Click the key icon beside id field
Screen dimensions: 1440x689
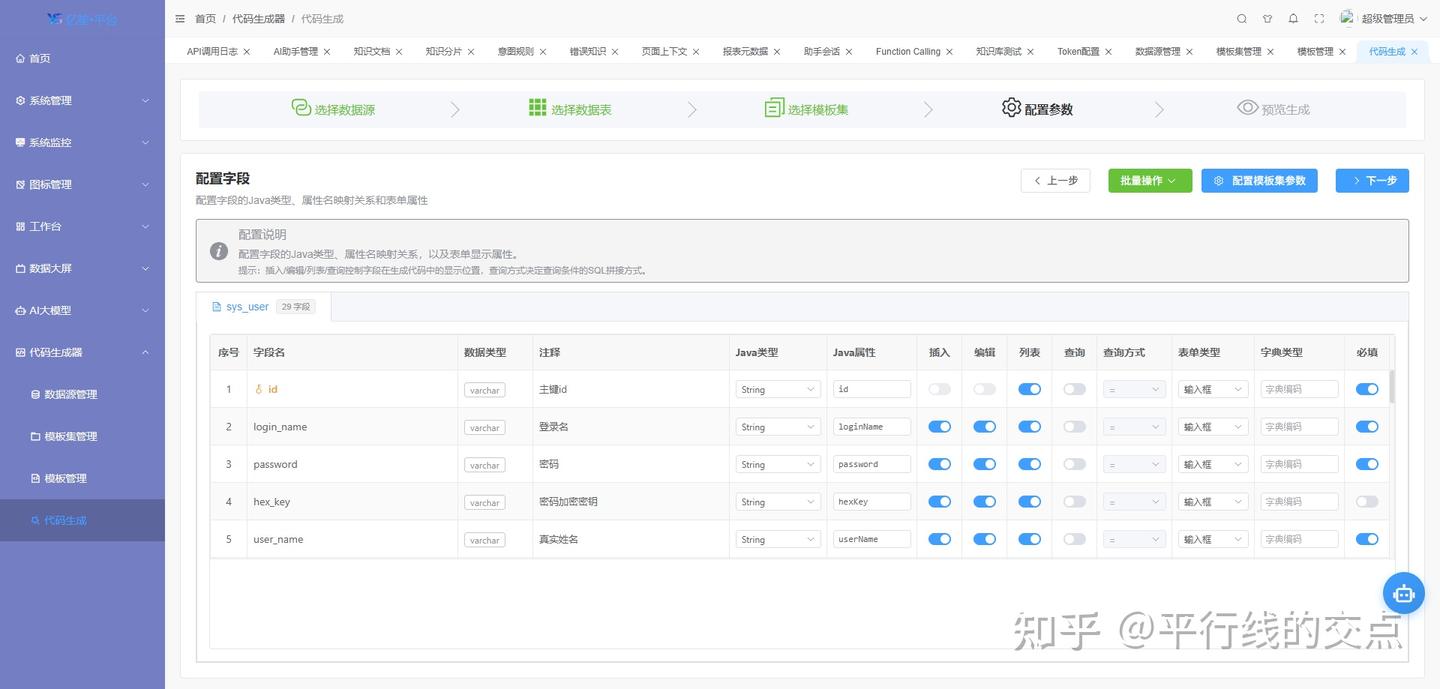[x=258, y=390]
